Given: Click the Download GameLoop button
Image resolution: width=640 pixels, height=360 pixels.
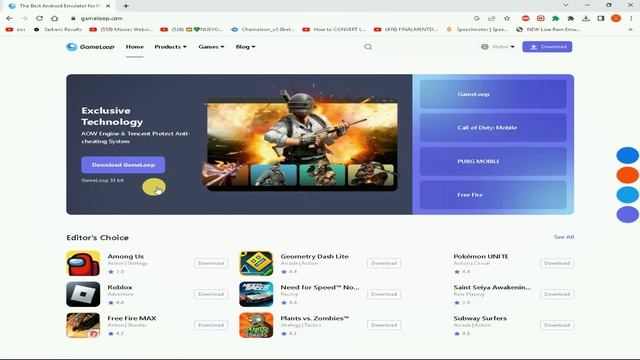Looking at the screenshot, I should coord(123,165).
